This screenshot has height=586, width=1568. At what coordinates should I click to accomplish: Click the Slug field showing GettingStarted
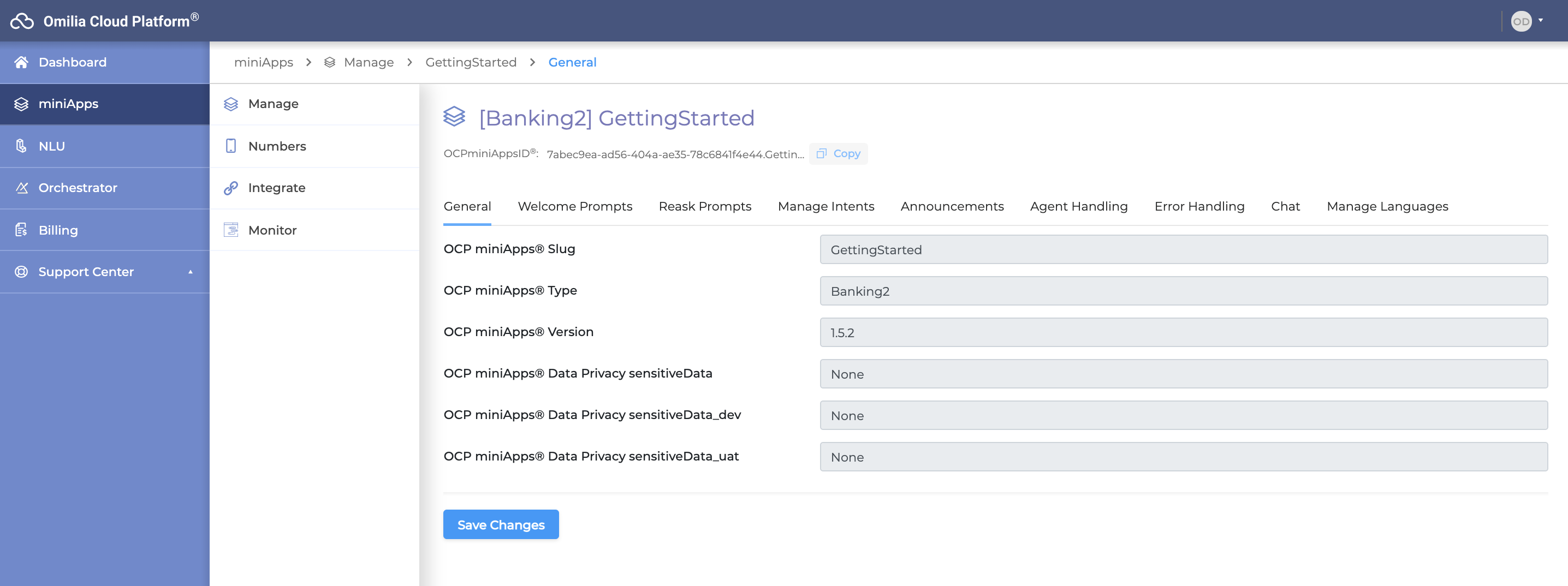pos(1183,249)
